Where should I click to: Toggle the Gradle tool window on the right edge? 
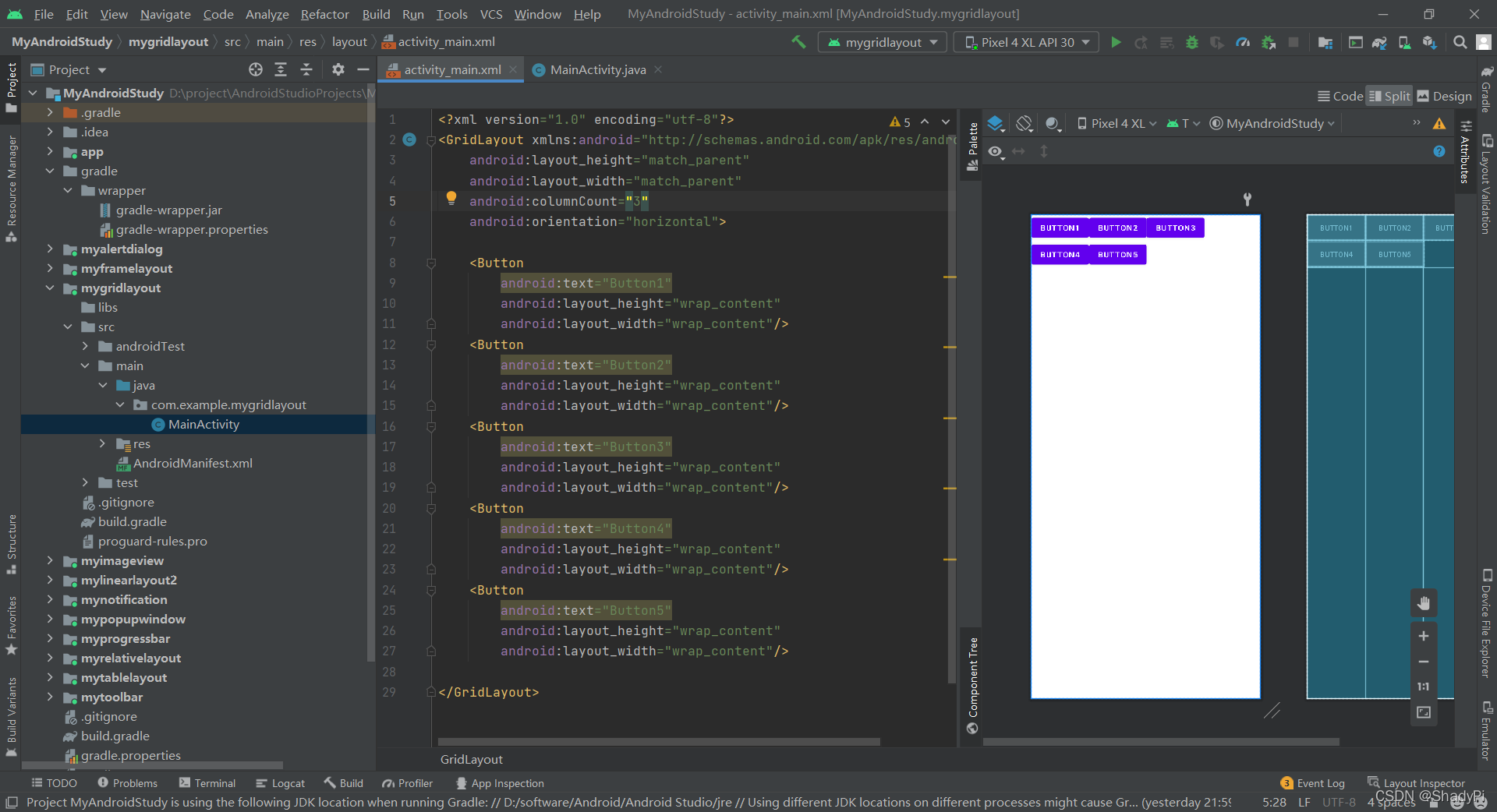[1486, 89]
